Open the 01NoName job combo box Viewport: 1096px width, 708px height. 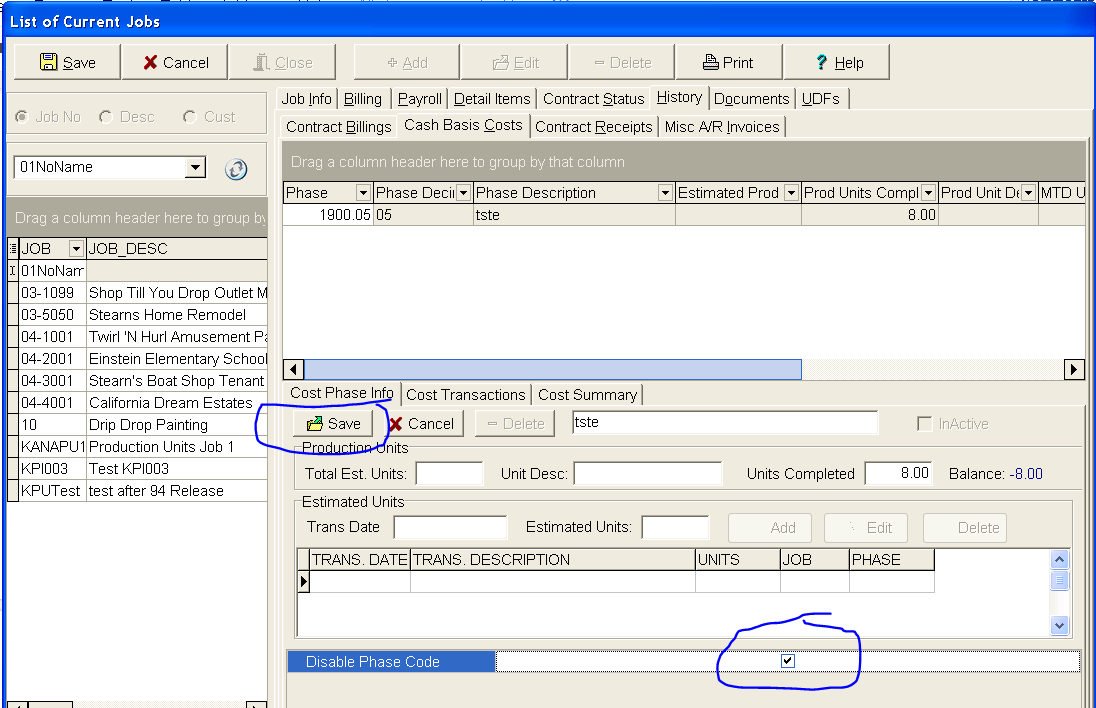coord(196,167)
